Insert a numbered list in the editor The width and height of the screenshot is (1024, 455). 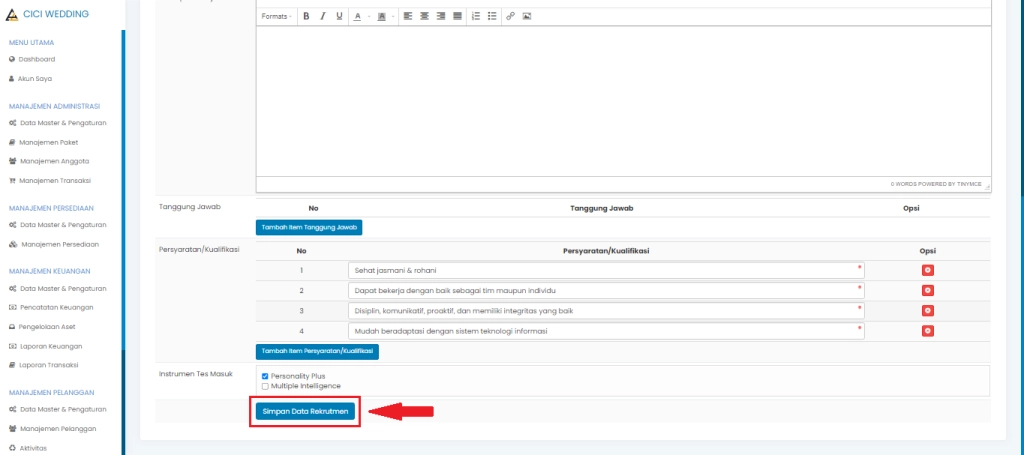coord(475,17)
